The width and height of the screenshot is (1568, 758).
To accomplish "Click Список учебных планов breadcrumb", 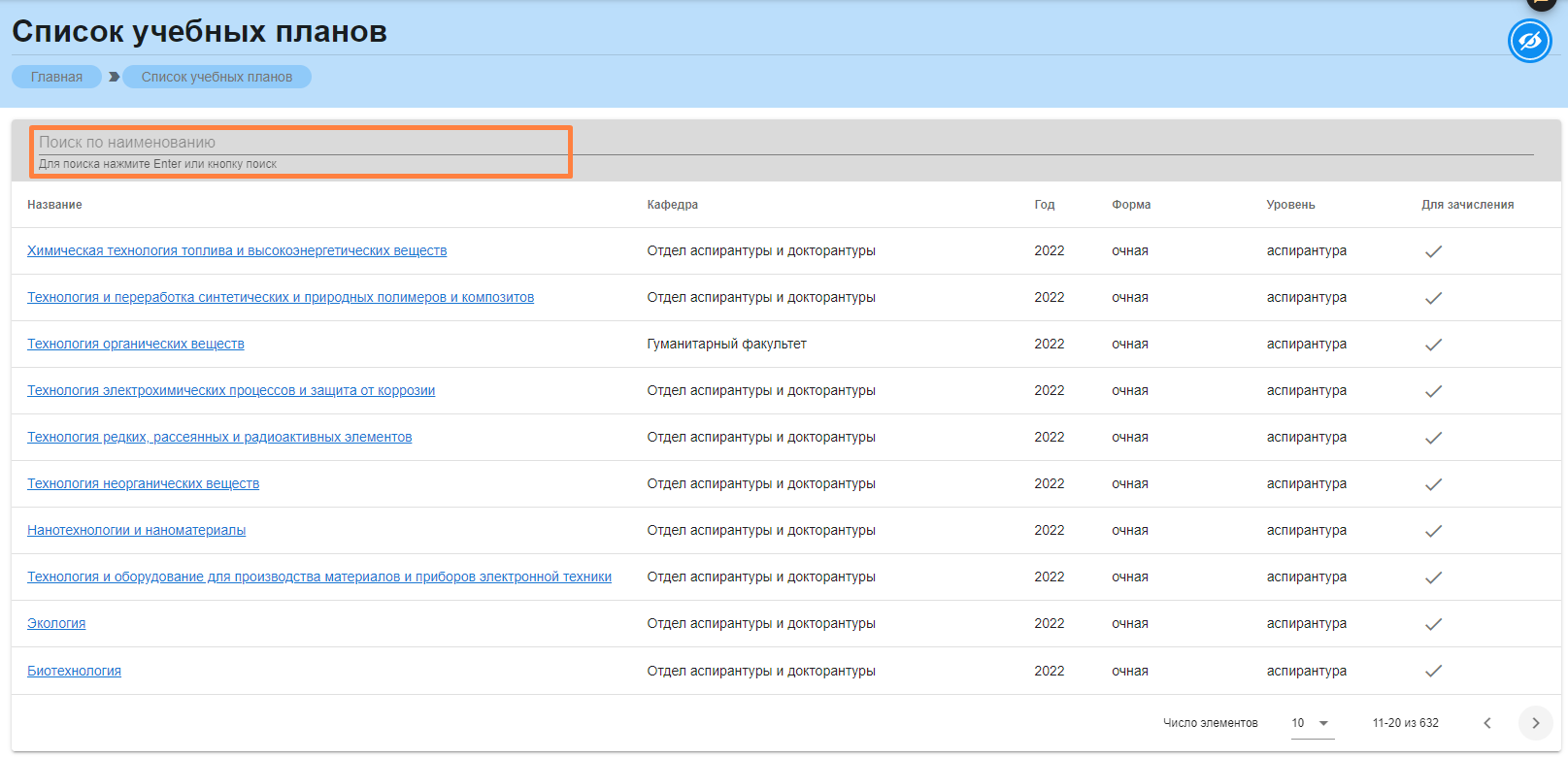I will click(217, 77).
